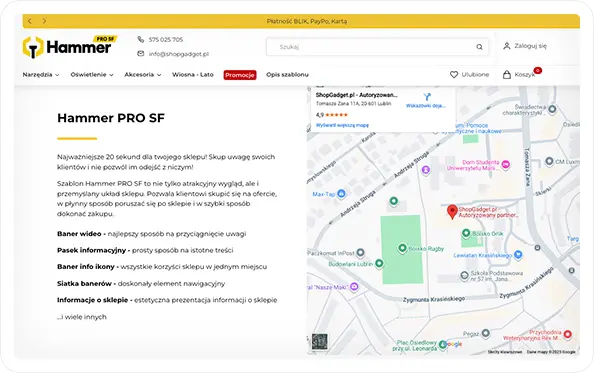
Task: Click the Nasze Maki purple marker
Action: click(x=354, y=287)
